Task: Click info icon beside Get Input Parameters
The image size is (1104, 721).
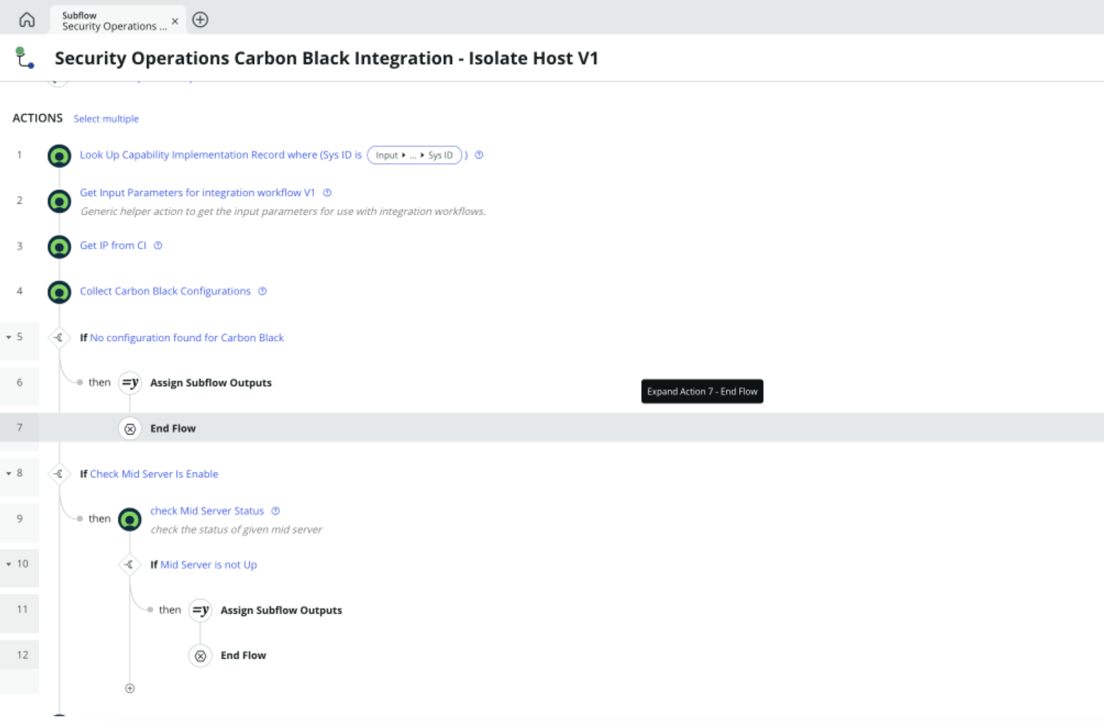Action: tap(327, 193)
